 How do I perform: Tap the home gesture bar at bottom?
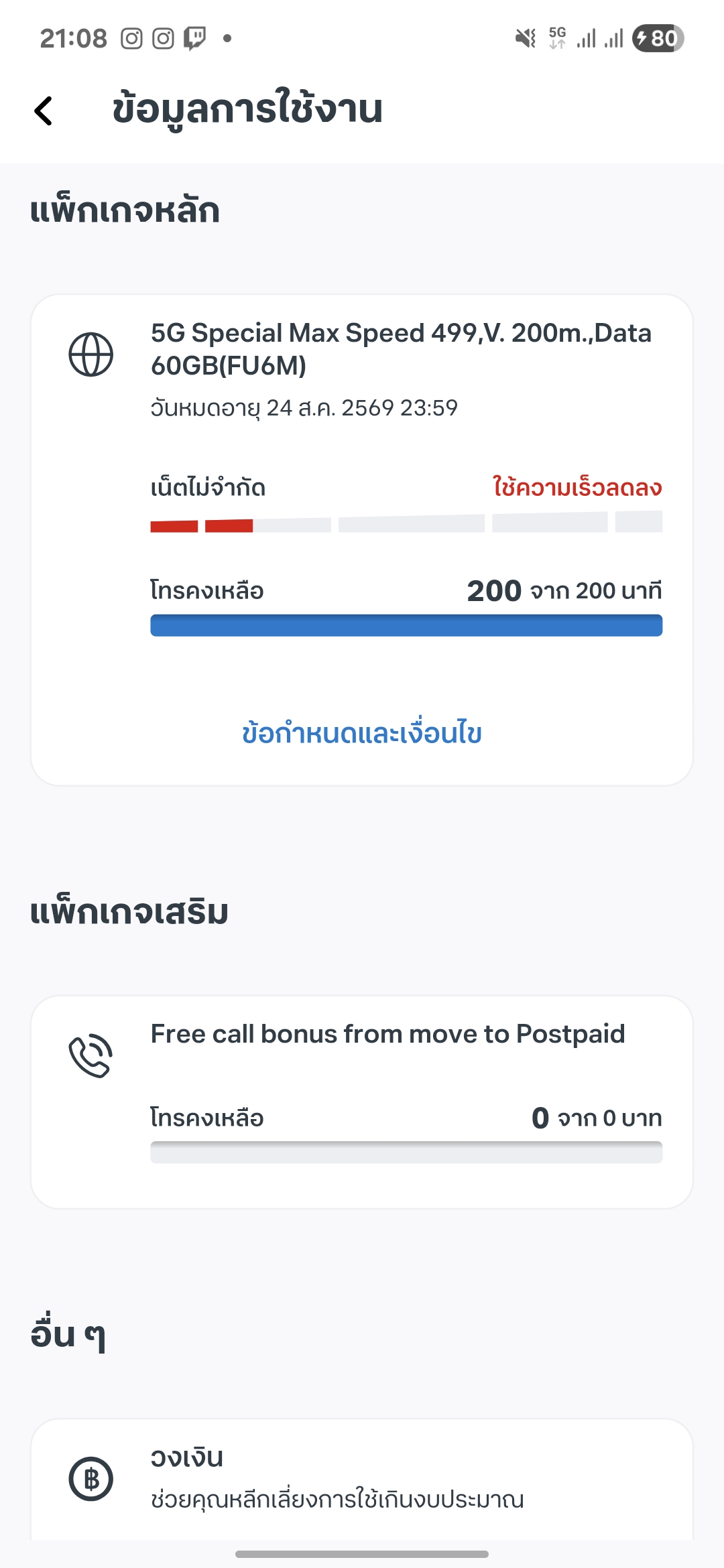pos(362,1554)
